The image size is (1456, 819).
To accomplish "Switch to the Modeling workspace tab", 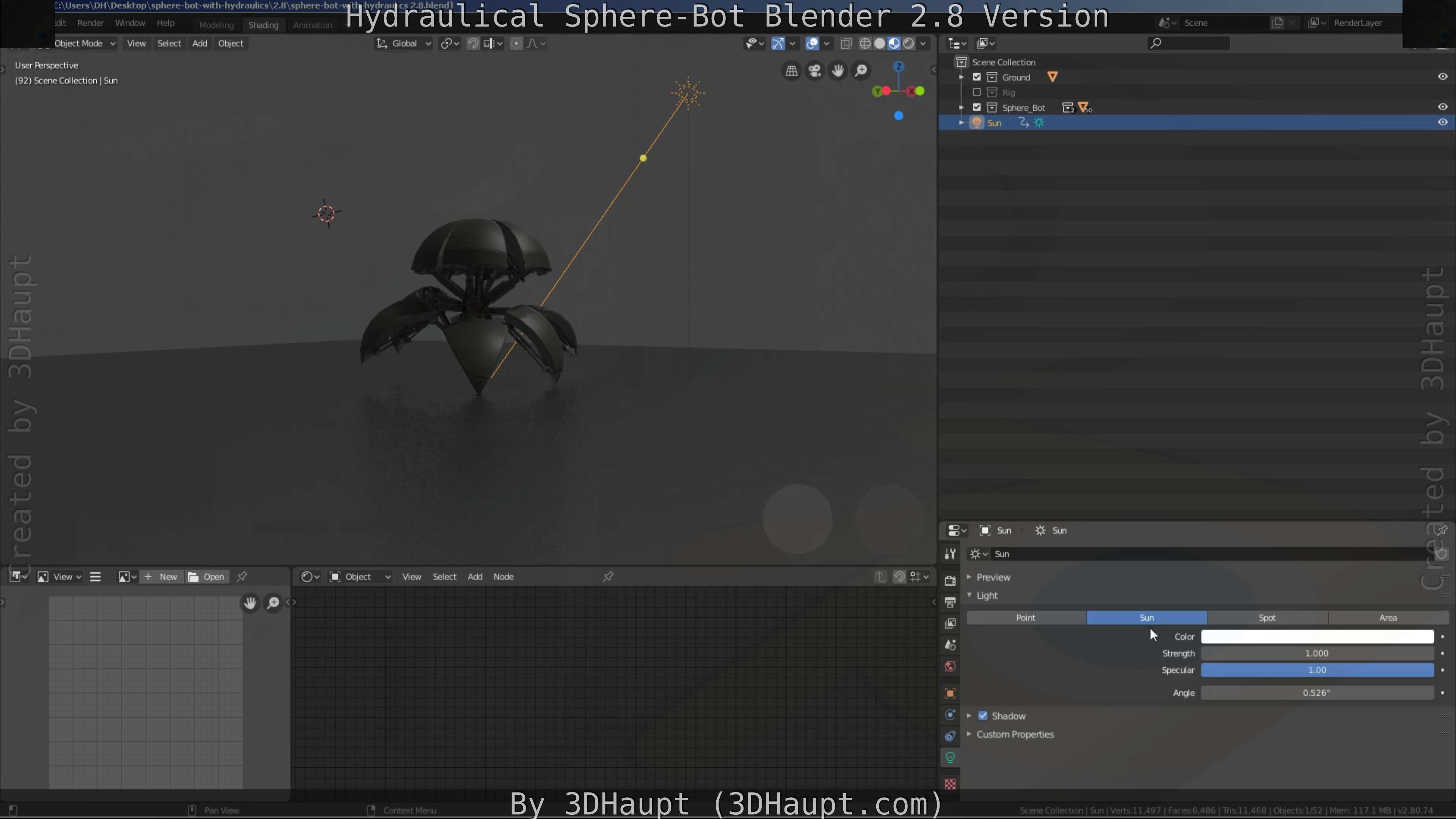I will point(216,25).
